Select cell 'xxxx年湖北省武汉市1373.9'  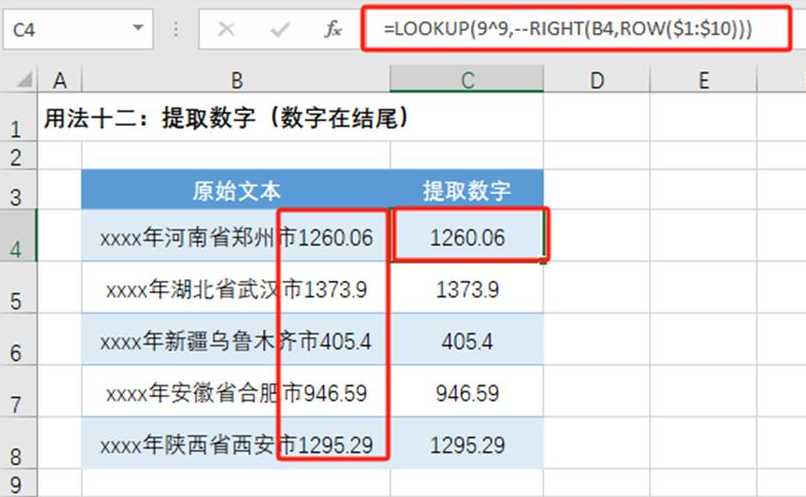click(x=236, y=288)
